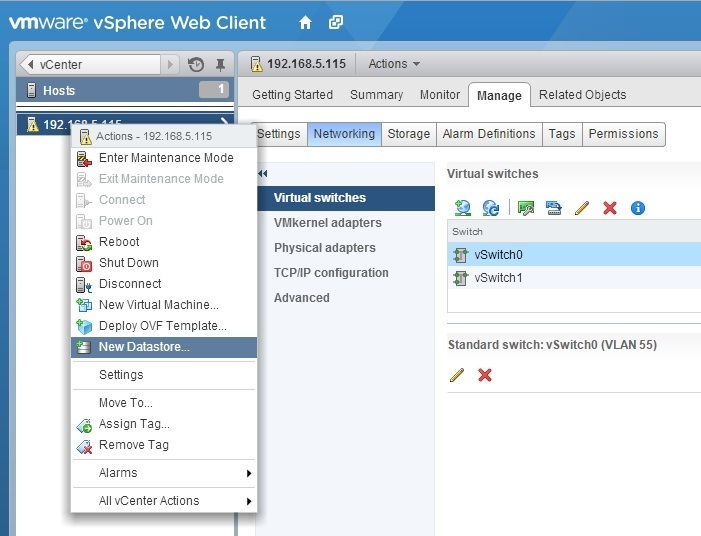This screenshot has height=536, width=701.
Task: Open VMkernel adapters section
Action: tap(346, 223)
